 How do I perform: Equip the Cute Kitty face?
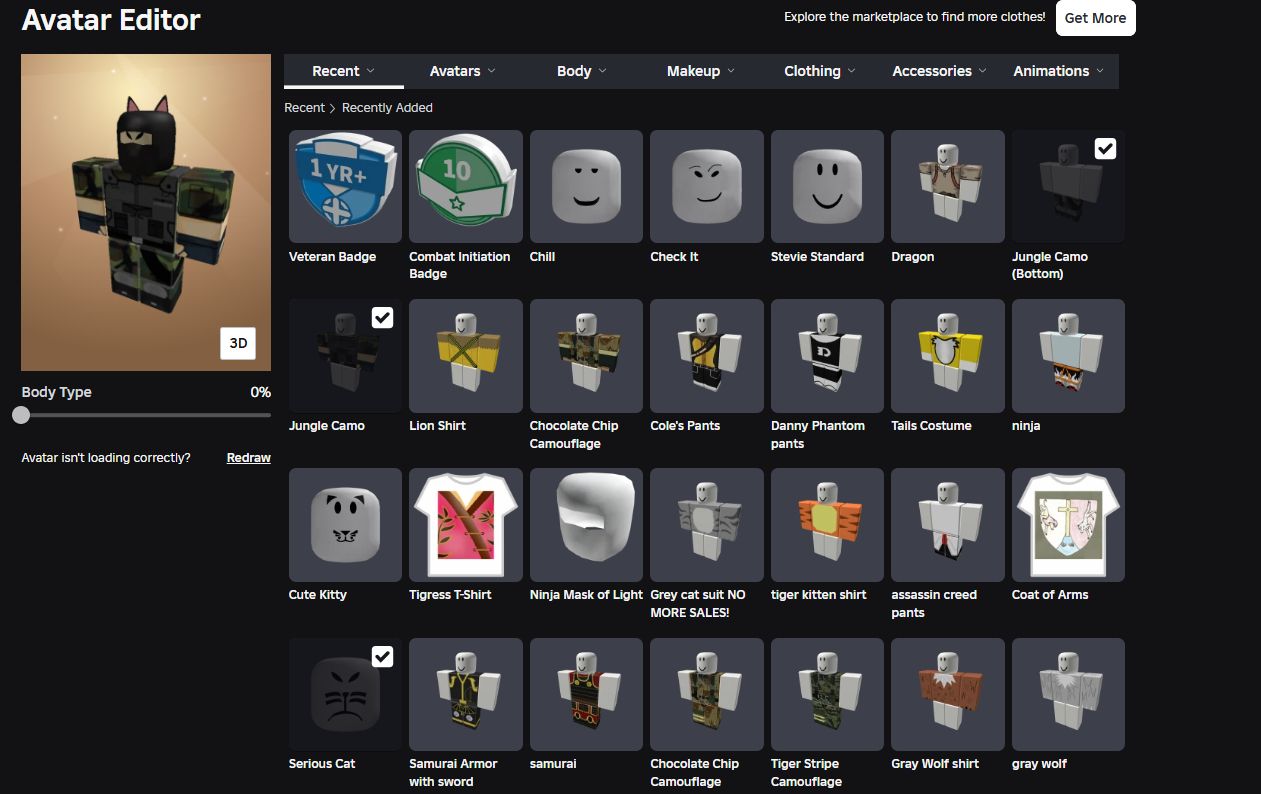[345, 524]
